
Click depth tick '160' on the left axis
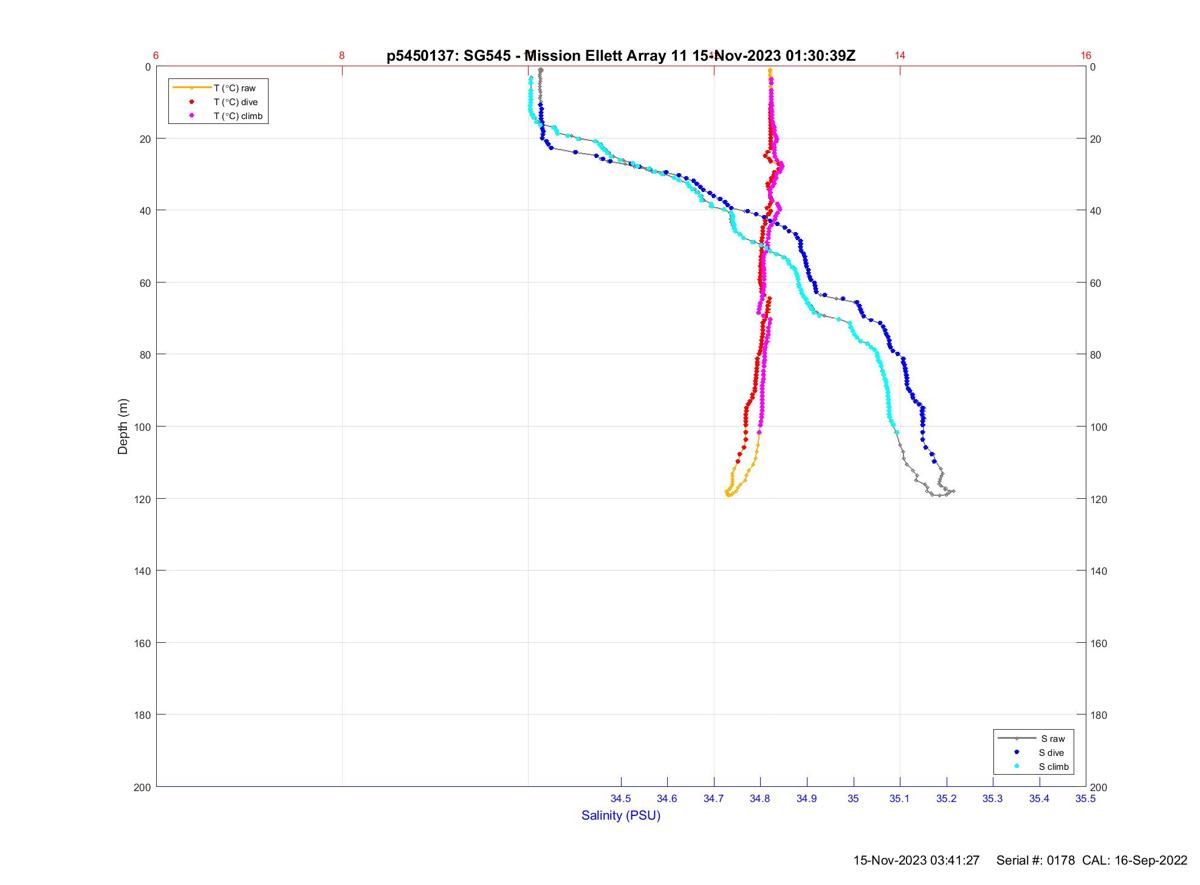[x=142, y=643]
